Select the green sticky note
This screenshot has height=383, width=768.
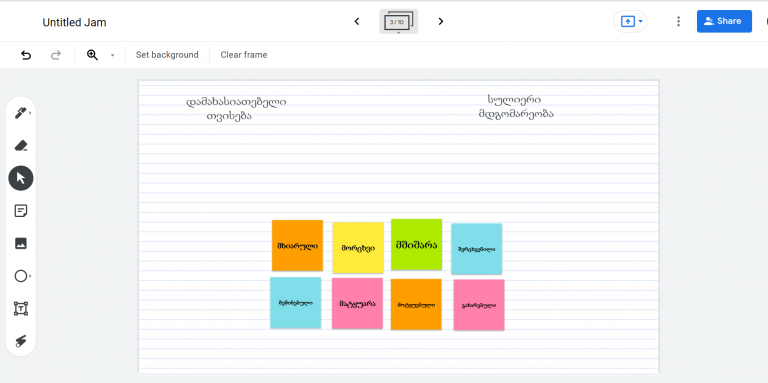click(416, 244)
